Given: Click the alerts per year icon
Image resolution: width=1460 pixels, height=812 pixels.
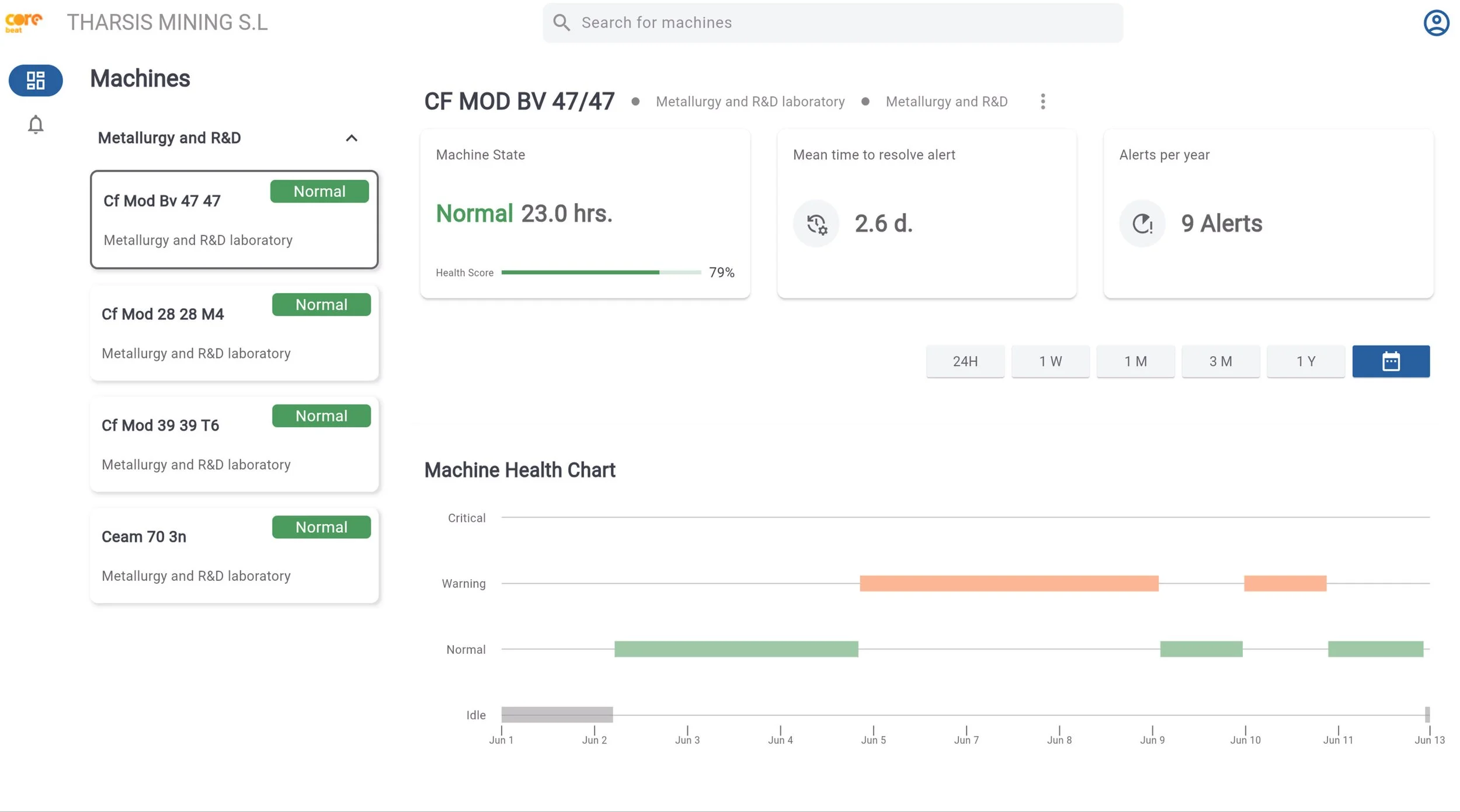Looking at the screenshot, I should (x=1142, y=224).
